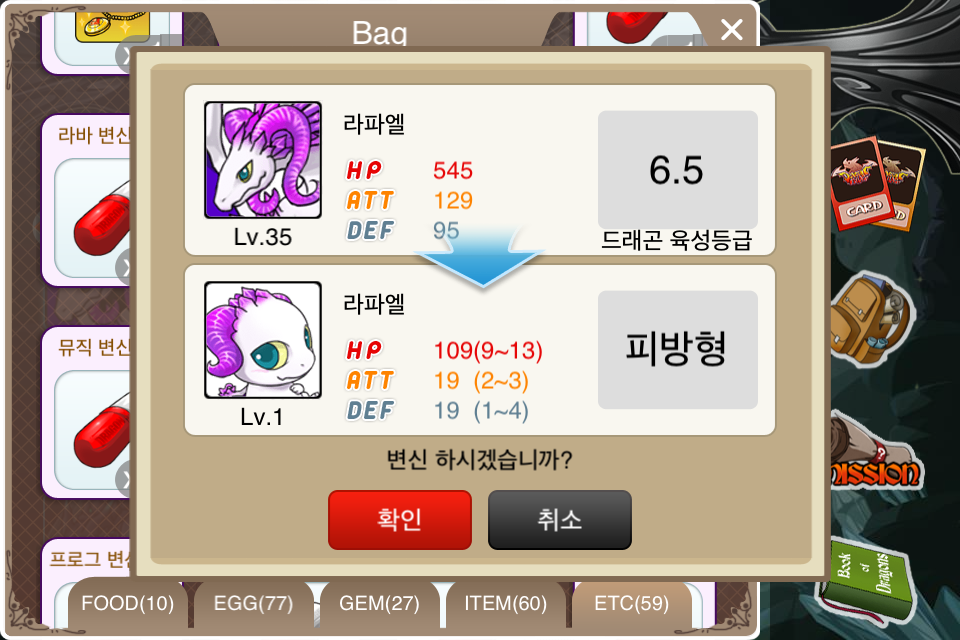Switch to the ETC(59) tab
The width and height of the screenshot is (960, 640).
631,603
